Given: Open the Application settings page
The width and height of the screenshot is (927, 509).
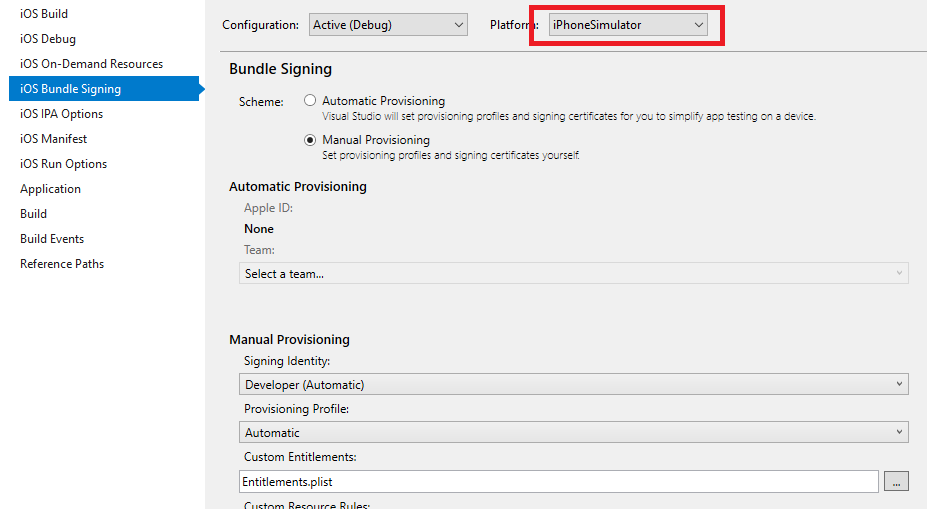Looking at the screenshot, I should click(x=50, y=189).
